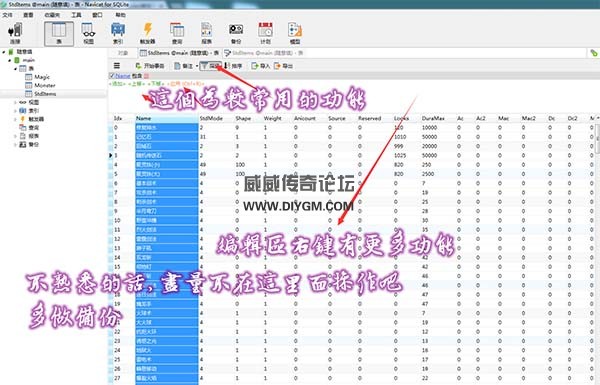Click the hamburger menu icon above the grid
This screenshot has height=385, width=600.
pyautogui.click(x=117, y=66)
